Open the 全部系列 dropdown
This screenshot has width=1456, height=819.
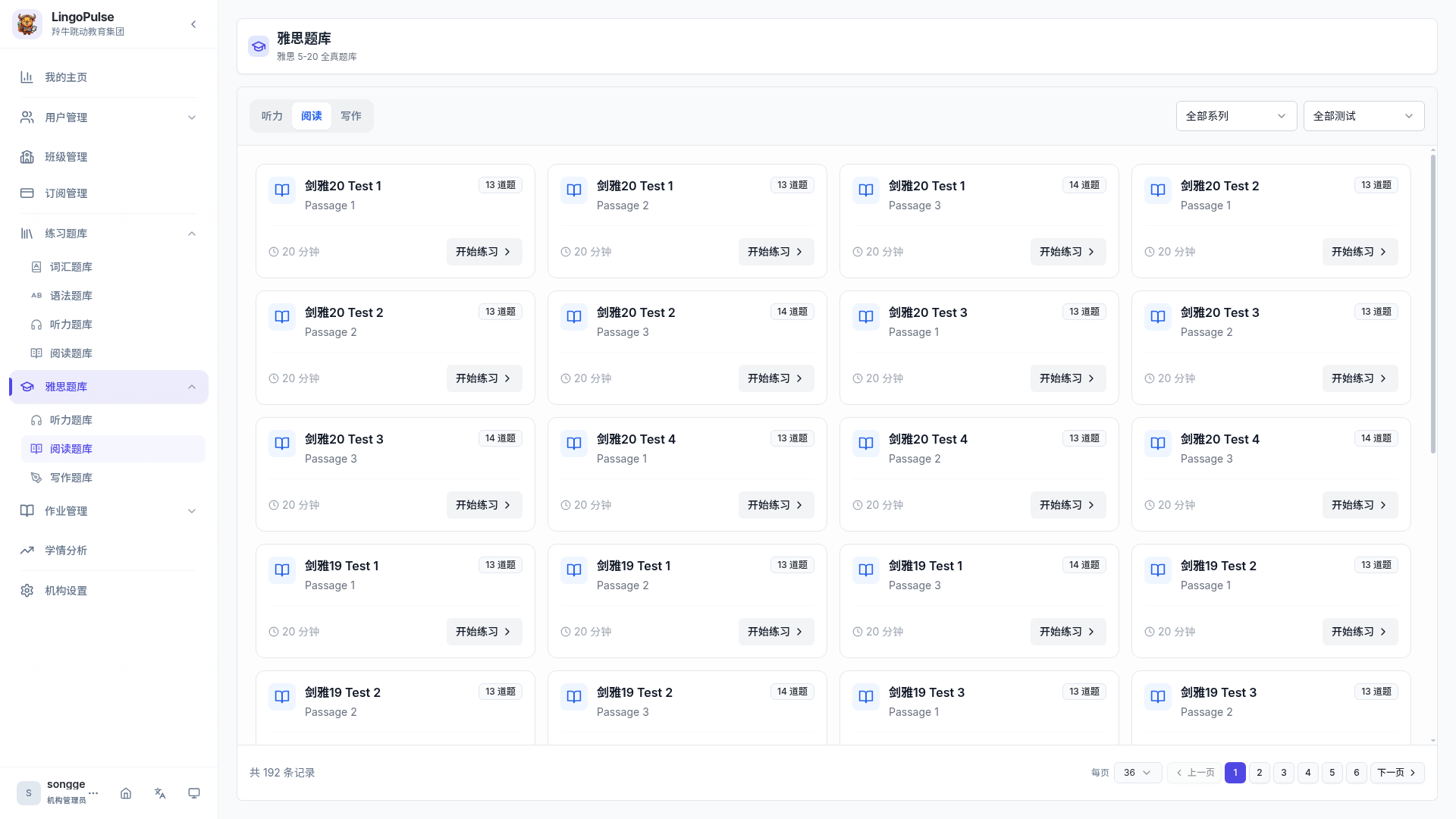tap(1236, 116)
